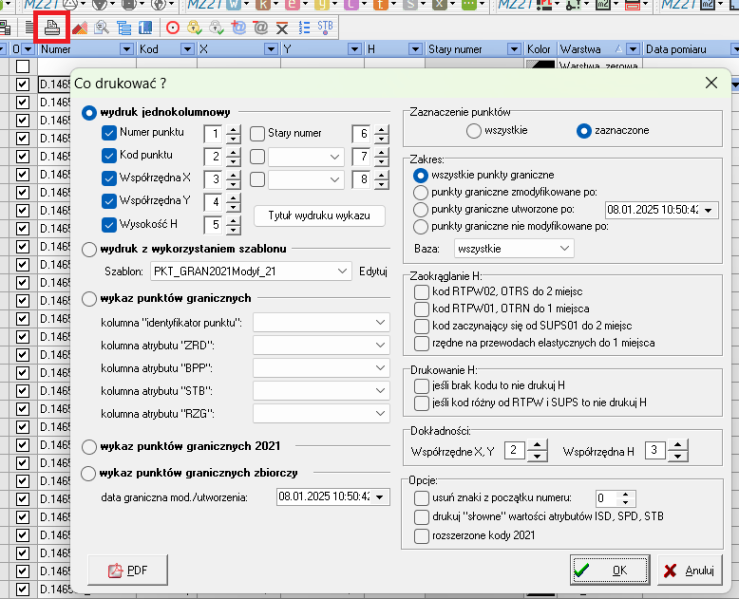Choose wykaz punktów granicznych 2021 radio

click(89, 446)
